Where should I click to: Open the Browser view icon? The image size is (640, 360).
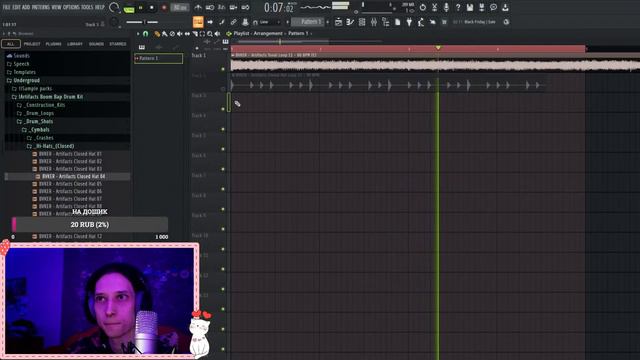coord(386,22)
